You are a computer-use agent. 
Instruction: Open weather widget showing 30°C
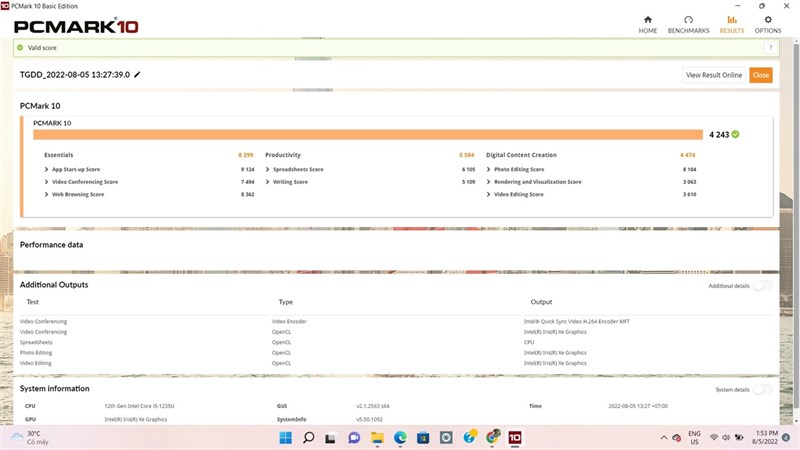(x=31, y=437)
